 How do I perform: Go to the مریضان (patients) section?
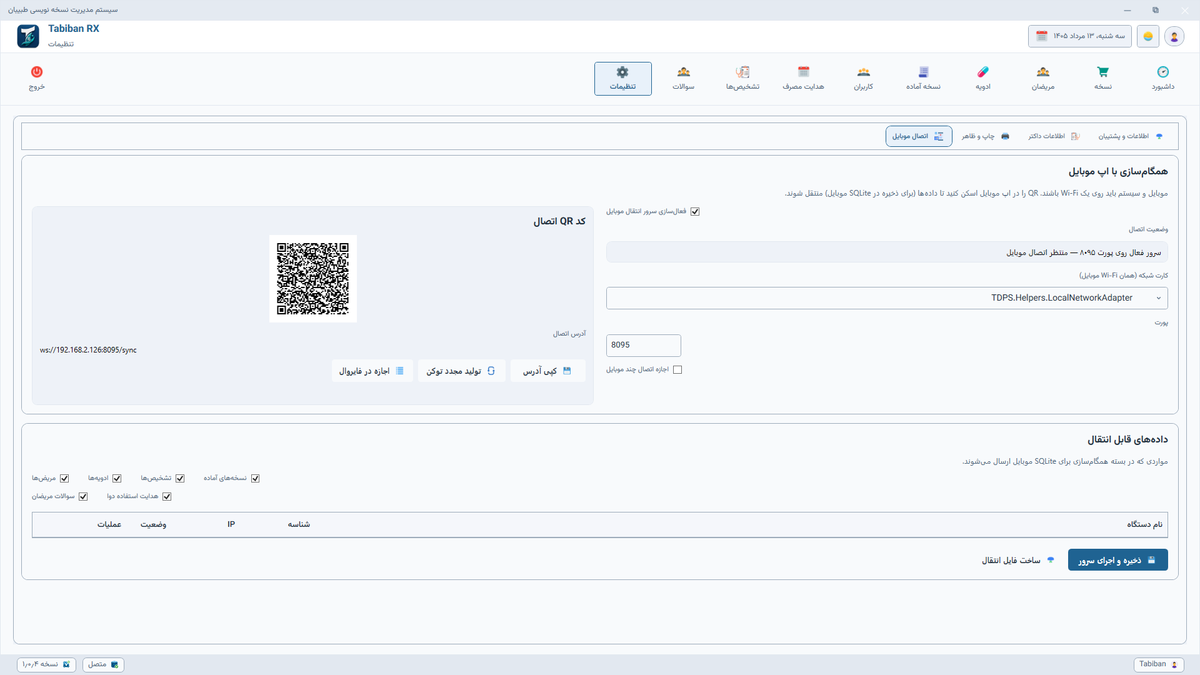1043,78
